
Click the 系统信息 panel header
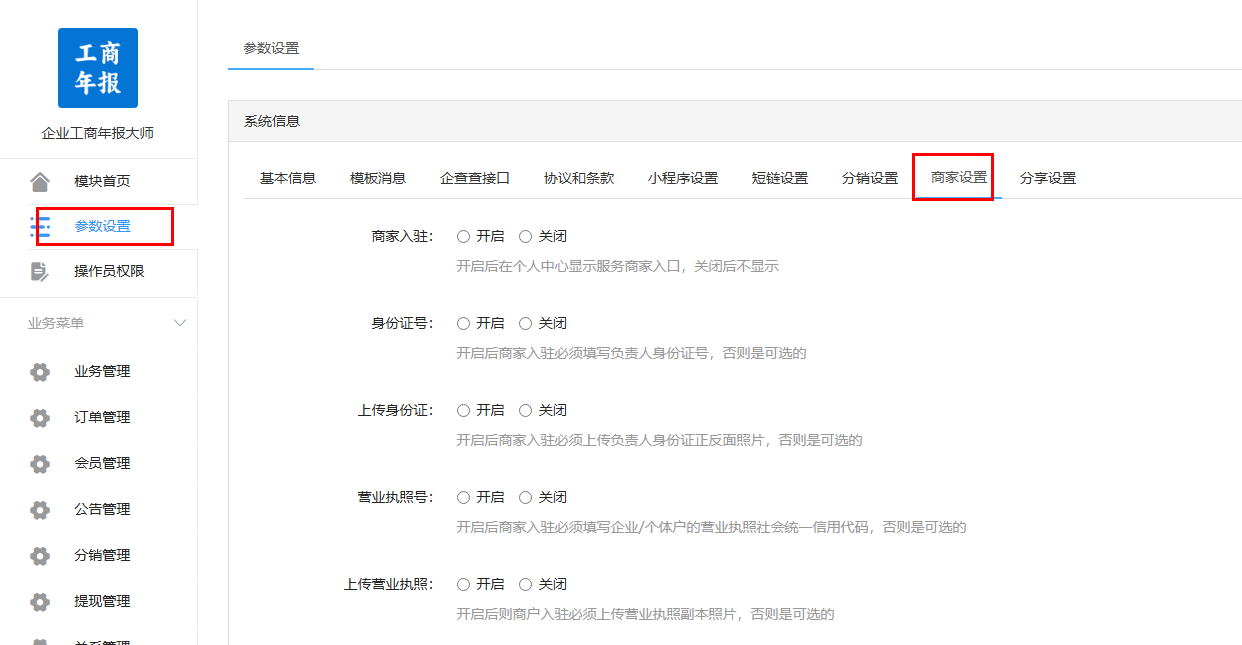[x=735, y=121]
